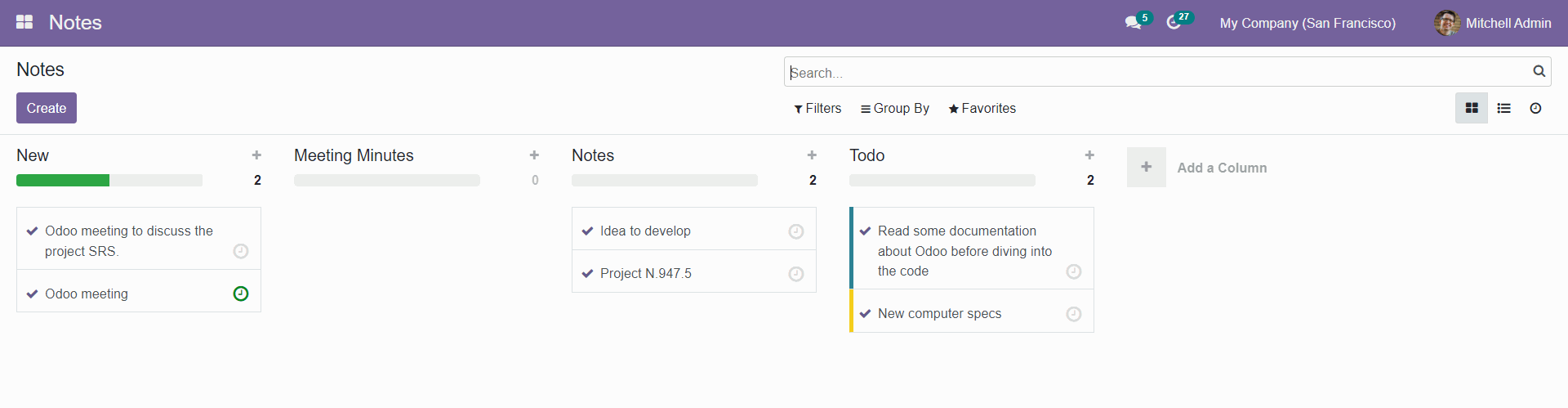Open the New computer specs note card
Image resolution: width=1568 pixels, height=408 pixels.
(x=972, y=312)
